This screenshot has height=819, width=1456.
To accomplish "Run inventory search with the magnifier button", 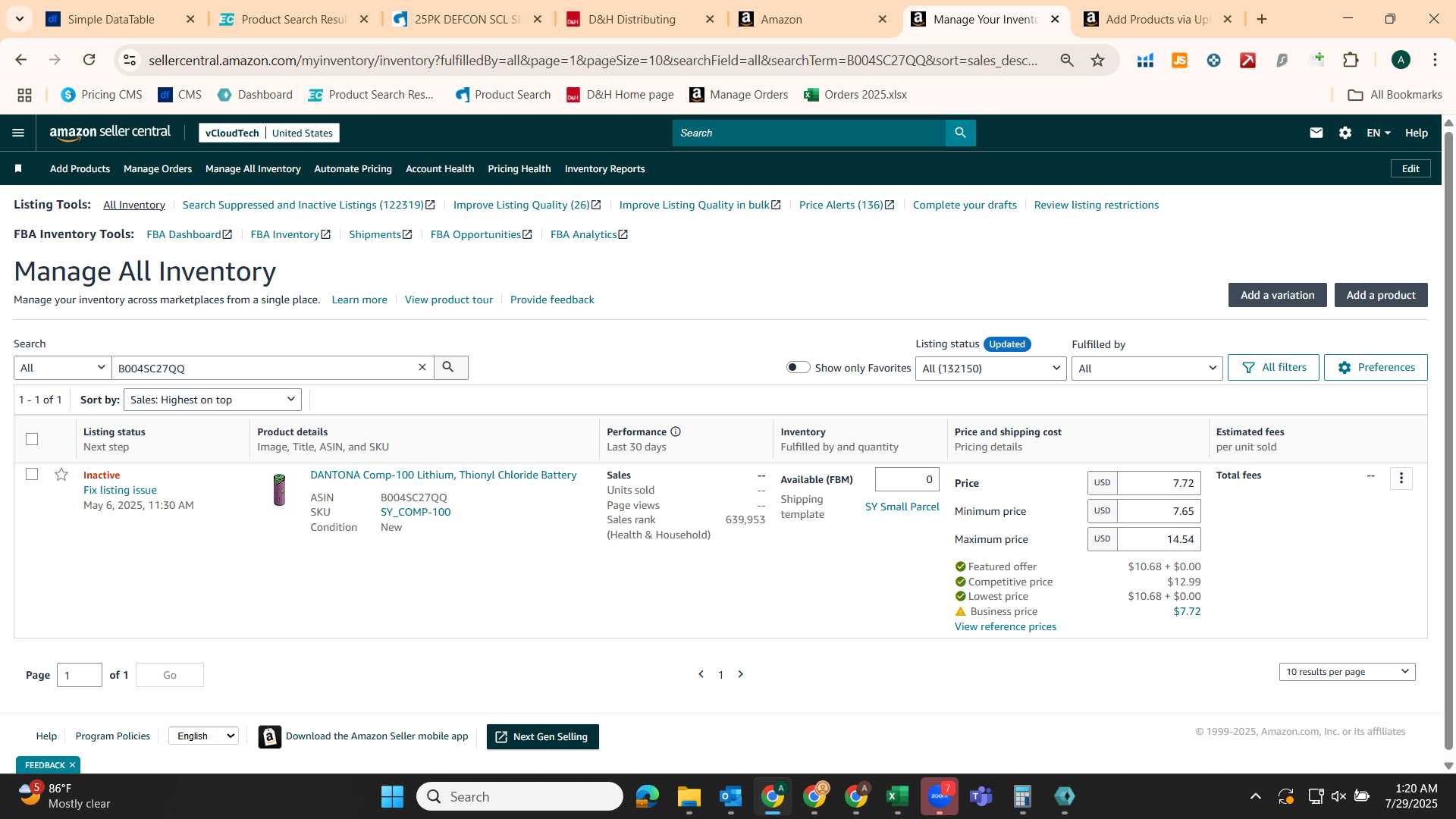I will point(450,367).
